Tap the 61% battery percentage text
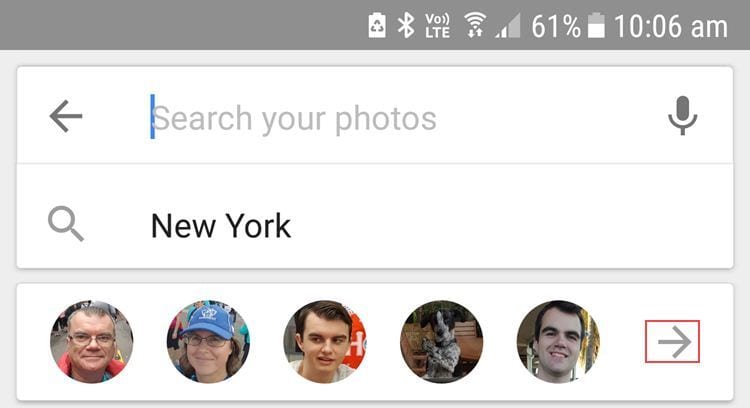The width and height of the screenshot is (750, 408). click(556, 27)
